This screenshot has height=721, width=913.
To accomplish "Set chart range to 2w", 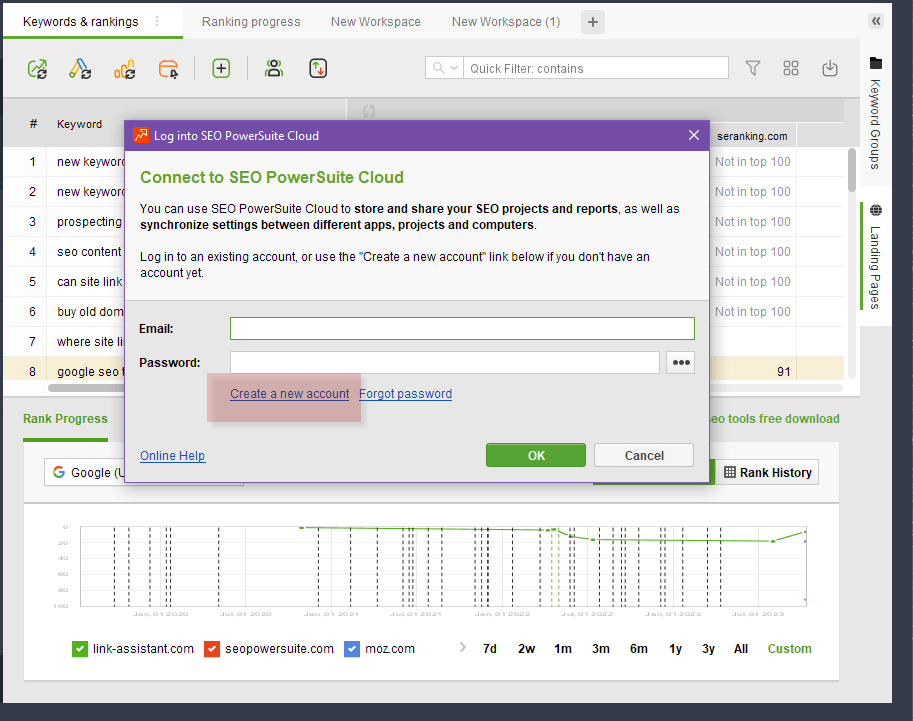I will (526, 649).
